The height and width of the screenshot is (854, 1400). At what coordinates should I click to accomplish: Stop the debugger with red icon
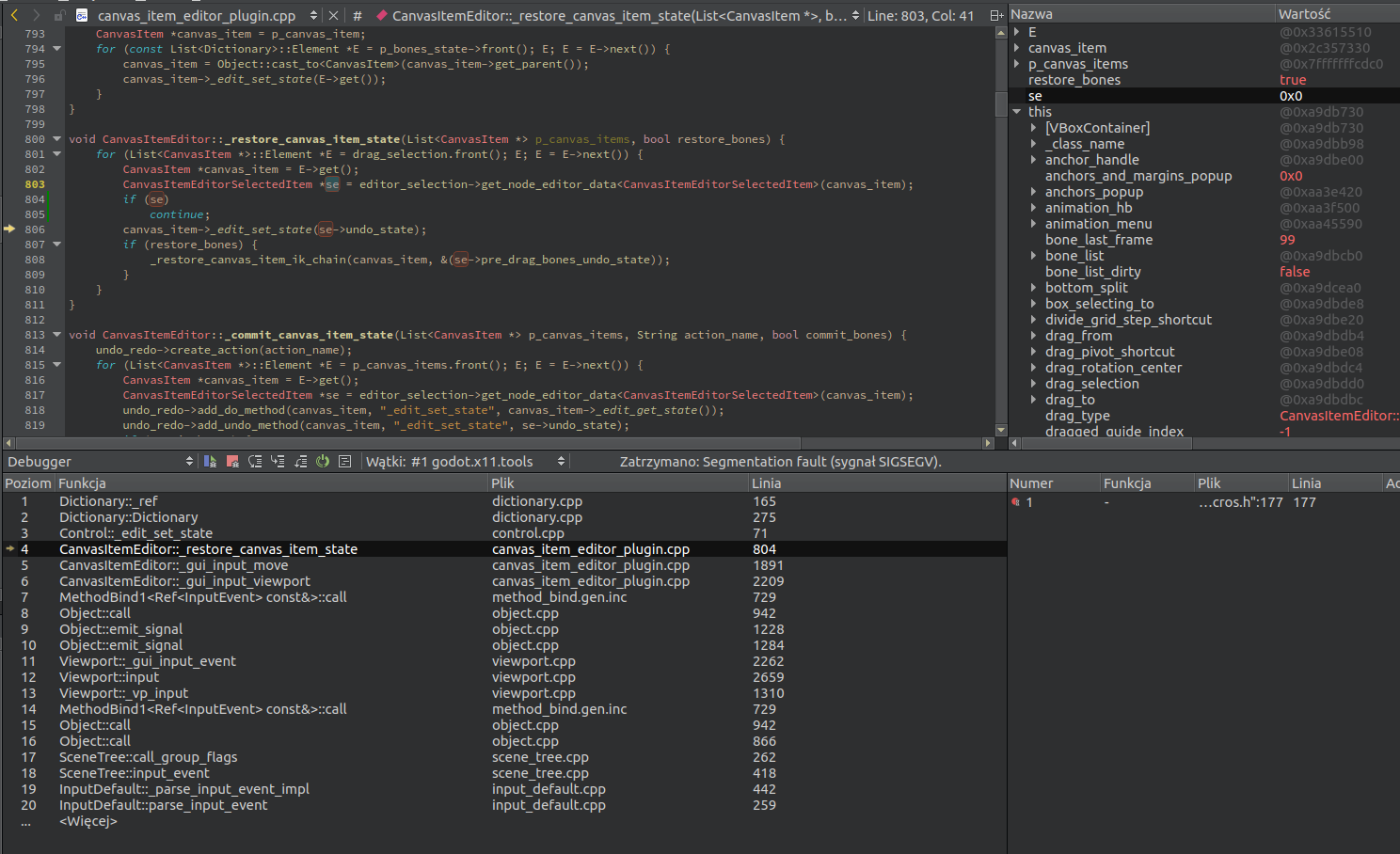point(232,461)
